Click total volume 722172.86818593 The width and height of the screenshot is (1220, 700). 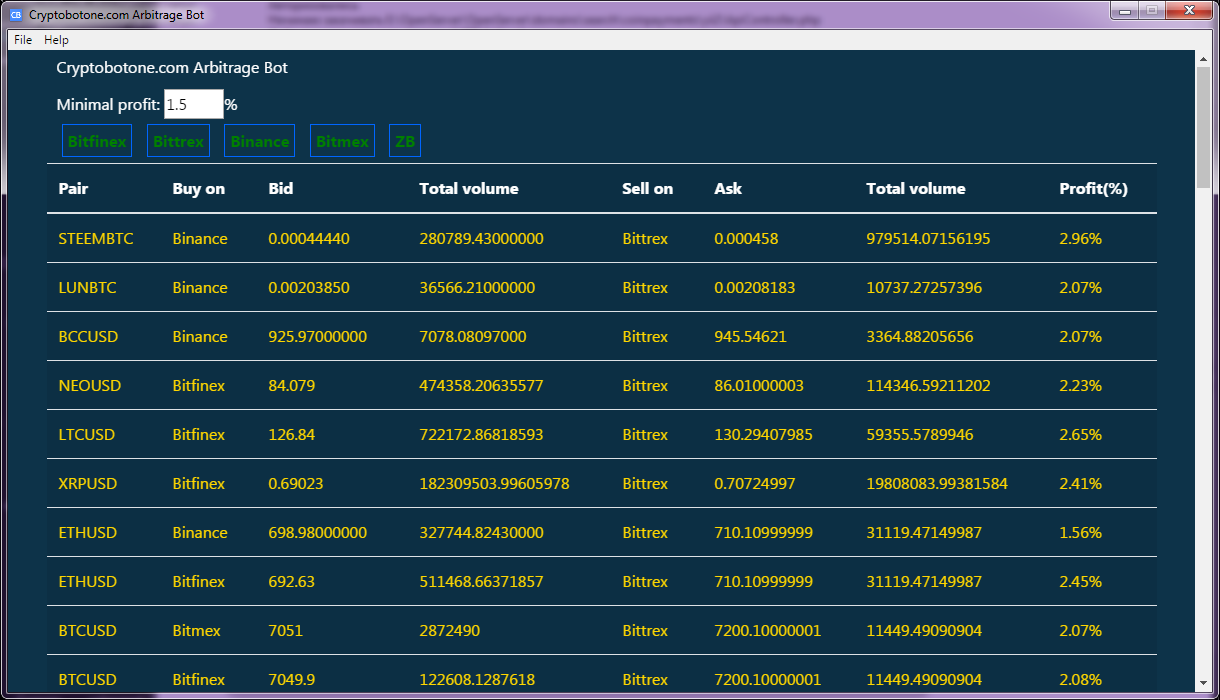pos(482,435)
